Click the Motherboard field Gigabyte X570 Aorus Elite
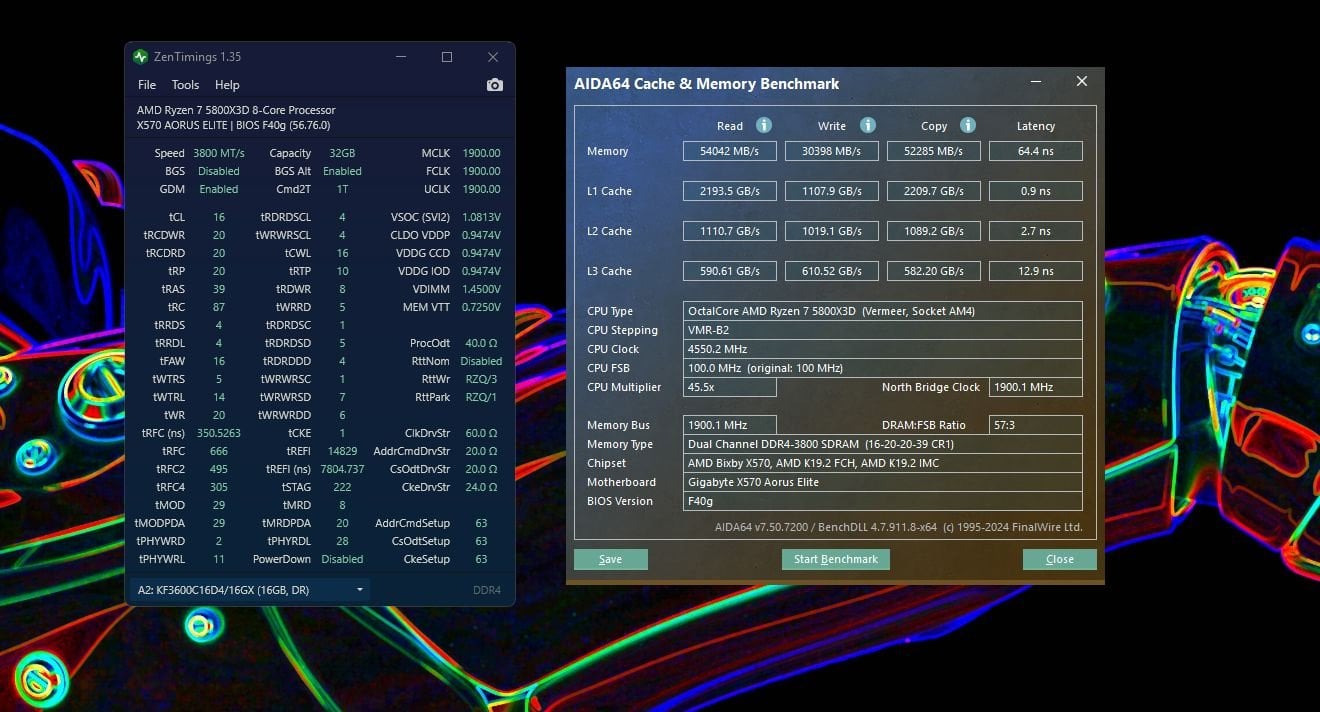 (x=883, y=482)
